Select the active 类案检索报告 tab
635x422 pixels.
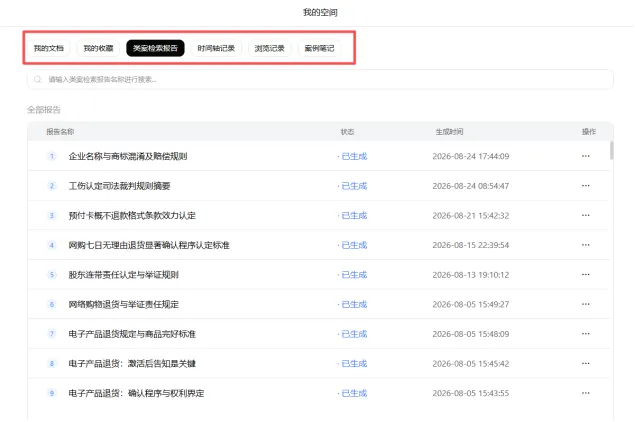pos(156,48)
